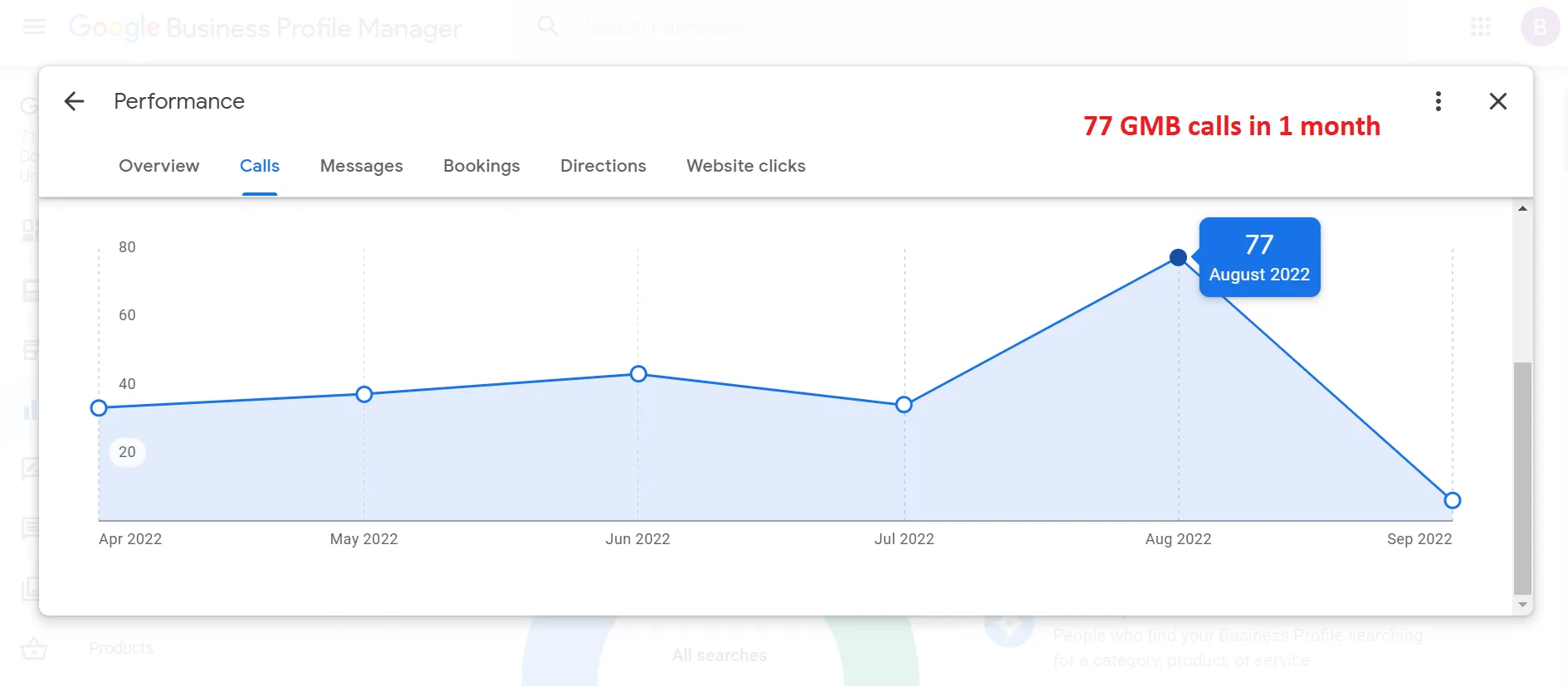Click the Google Business Profile Manager logo
The height and width of the screenshot is (686, 1568).
[x=265, y=27]
